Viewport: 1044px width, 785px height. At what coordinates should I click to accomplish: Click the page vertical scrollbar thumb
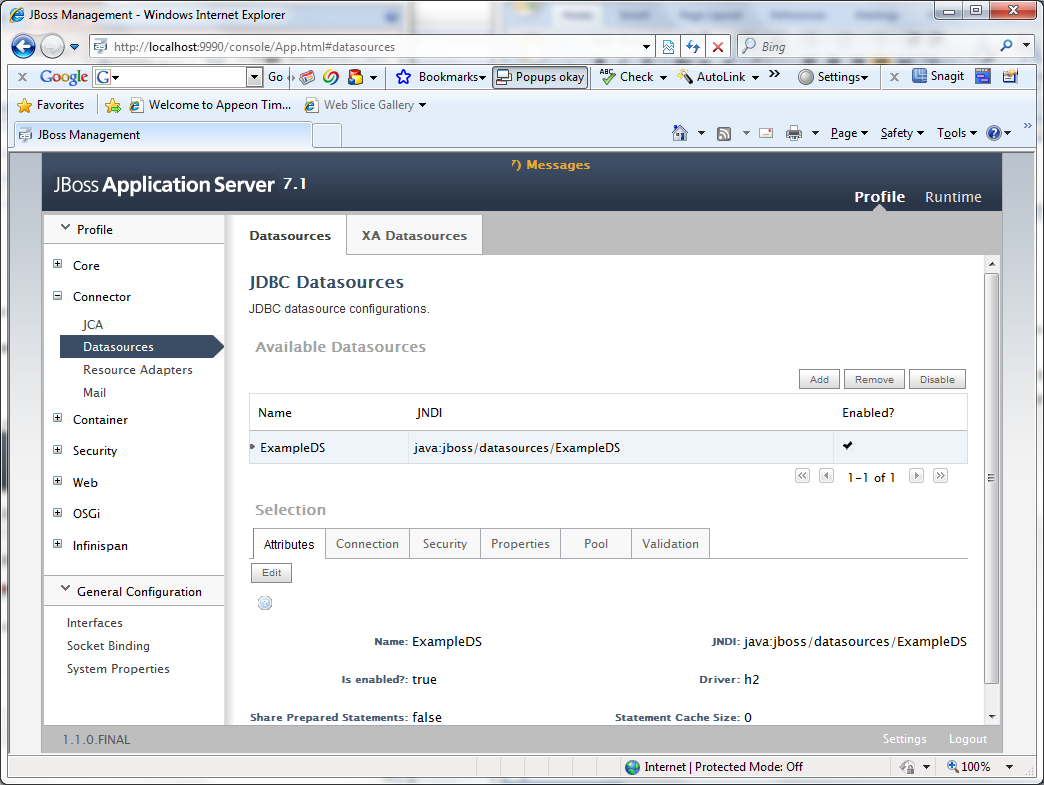click(991, 478)
